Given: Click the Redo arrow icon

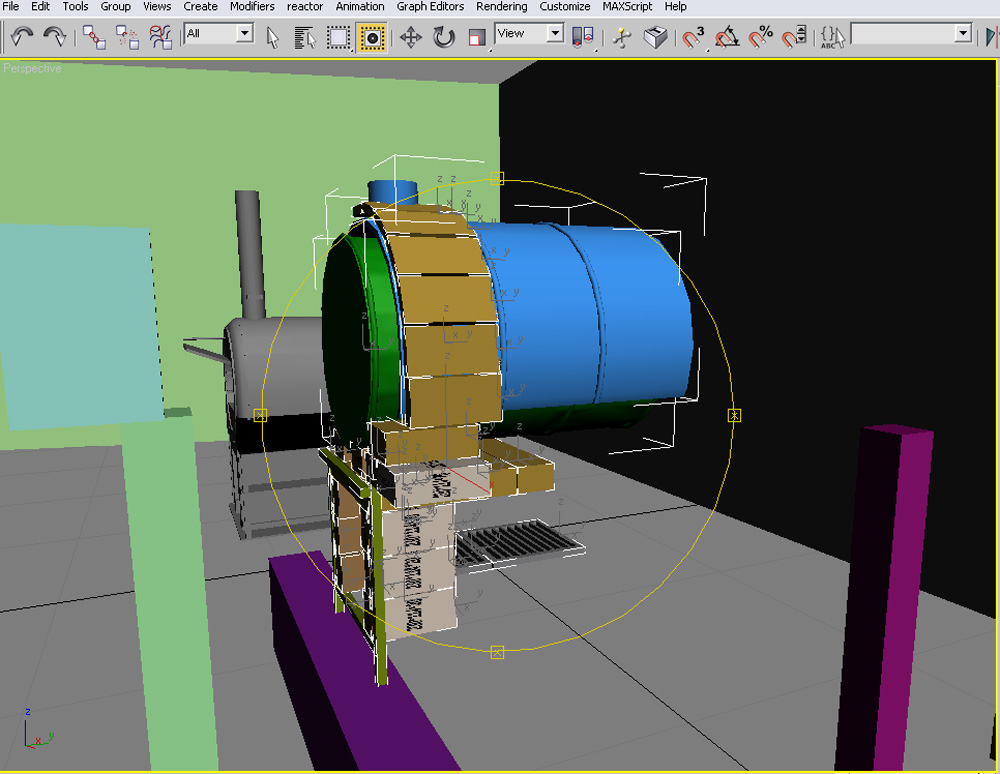Looking at the screenshot, I should point(55,37).
